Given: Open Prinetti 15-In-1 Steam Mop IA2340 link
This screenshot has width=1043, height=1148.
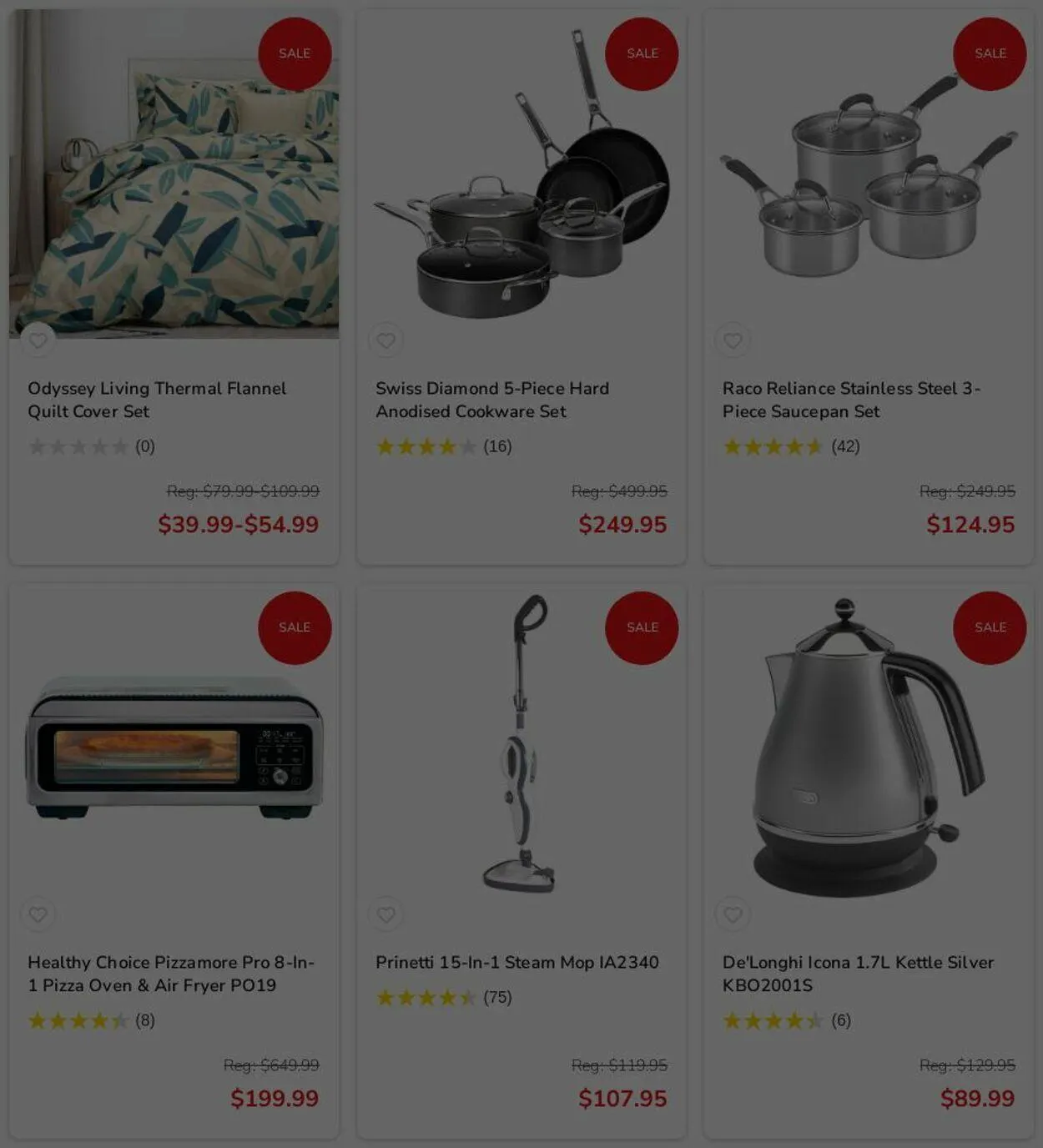Looking at the screenshot, I should 517,962.
